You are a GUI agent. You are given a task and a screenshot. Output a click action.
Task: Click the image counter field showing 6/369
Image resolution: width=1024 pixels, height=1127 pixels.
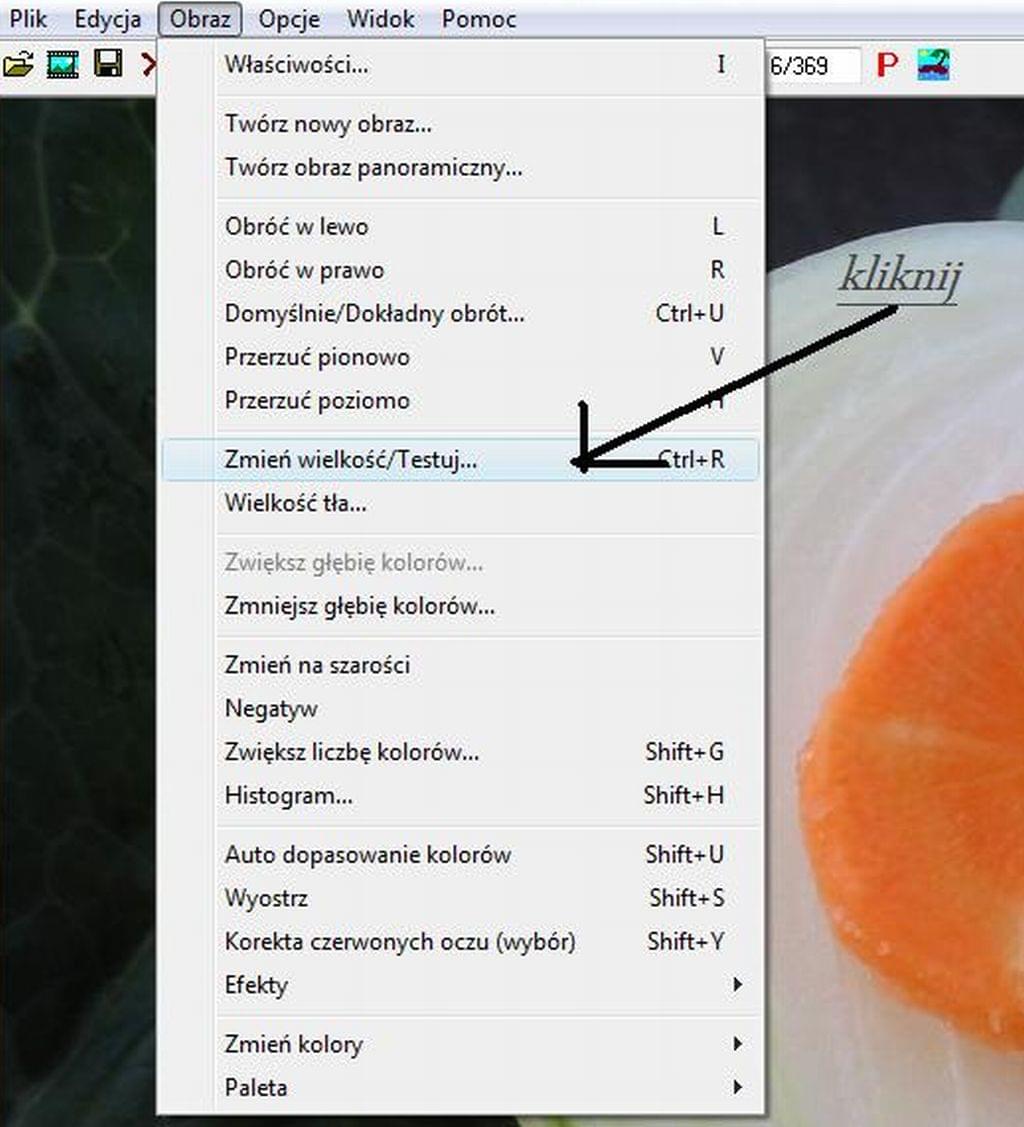click(813, 66)
